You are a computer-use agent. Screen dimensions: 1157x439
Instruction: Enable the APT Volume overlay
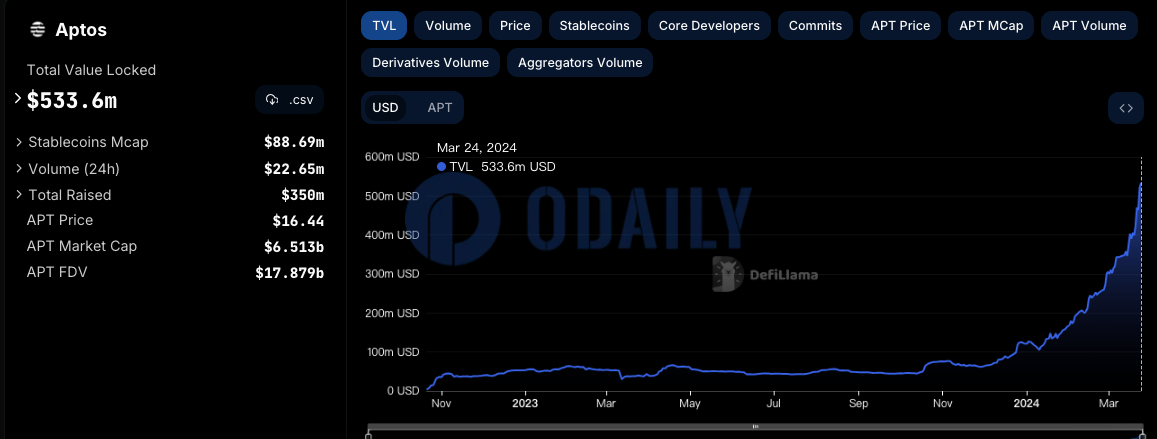click(x=1089, y=26)
